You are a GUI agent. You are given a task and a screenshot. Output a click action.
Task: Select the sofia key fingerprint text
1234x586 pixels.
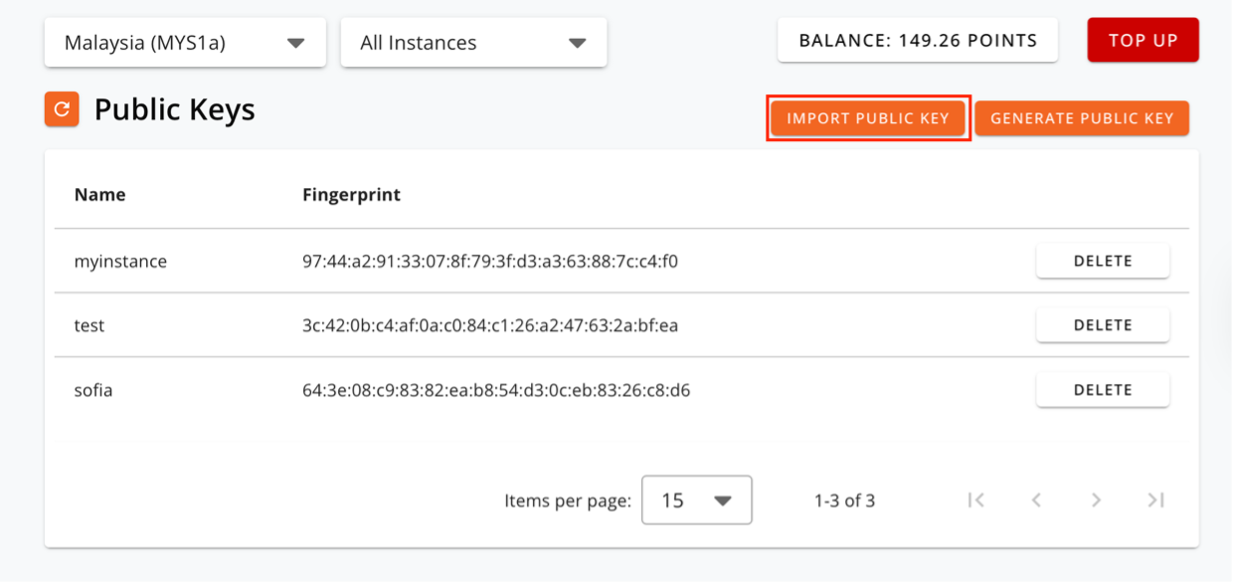click(496, 390)
